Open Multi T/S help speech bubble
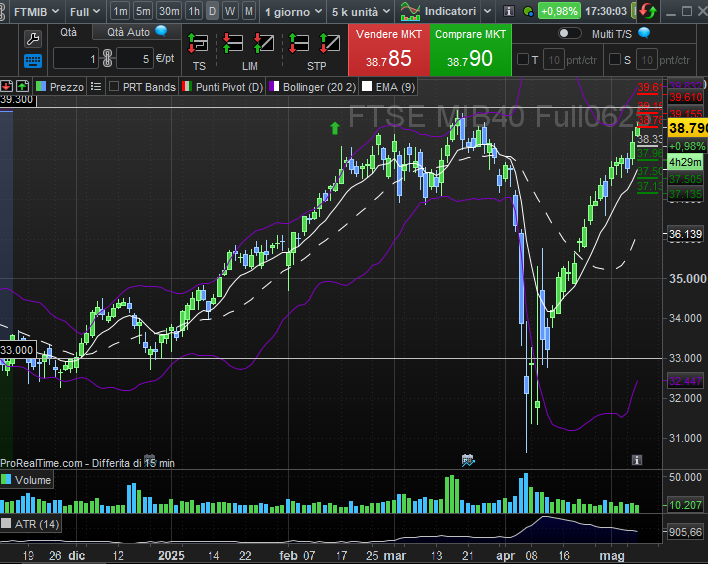The height and width of the screenshot is (564, 708). 644,33
